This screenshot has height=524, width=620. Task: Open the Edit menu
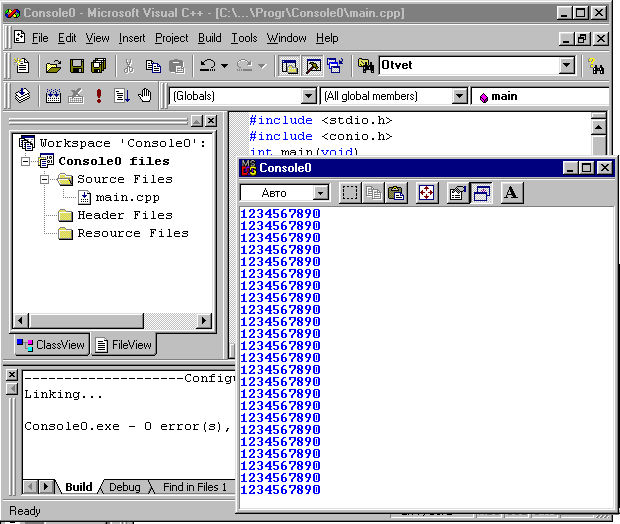[67, 38]
